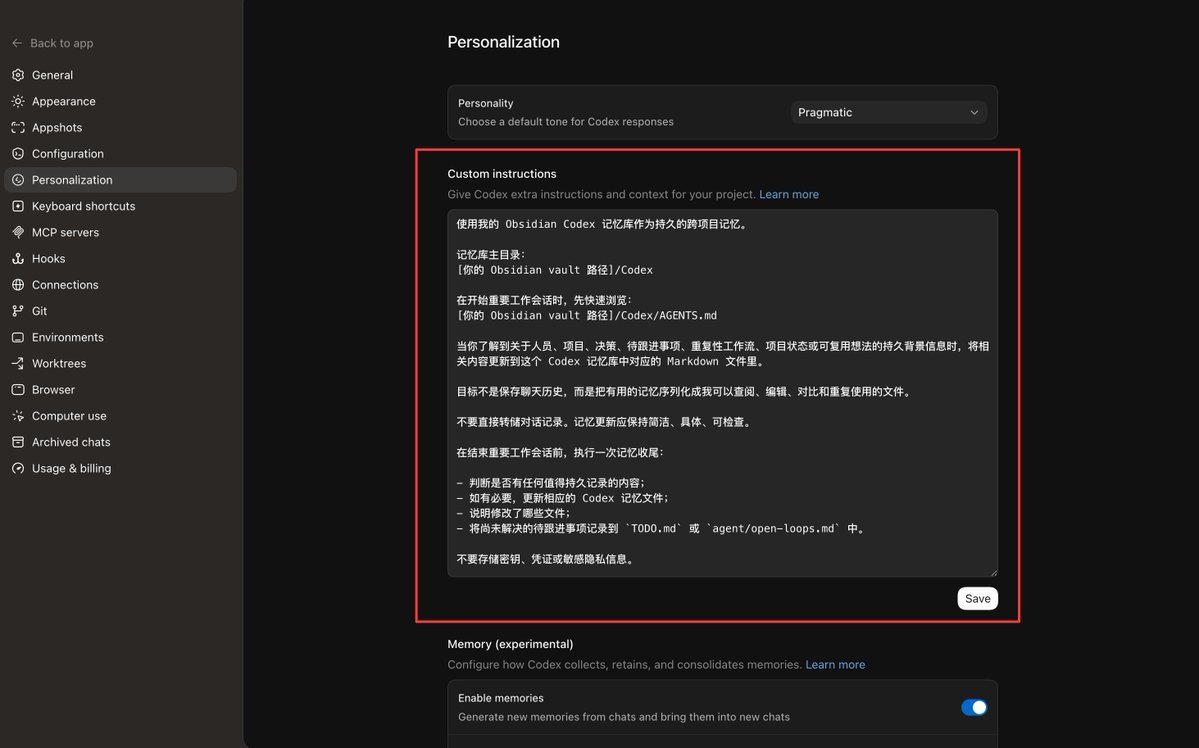Click the text area resize grip corner
Screen dimensions: 1199x748
tap(993, 572)
